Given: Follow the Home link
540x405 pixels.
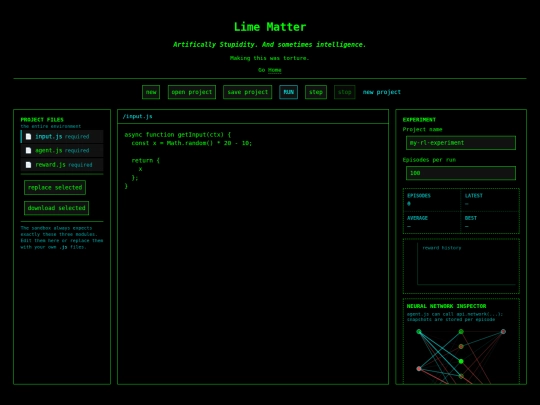Looking at the screenshot, I should click(x=274, y=70).
